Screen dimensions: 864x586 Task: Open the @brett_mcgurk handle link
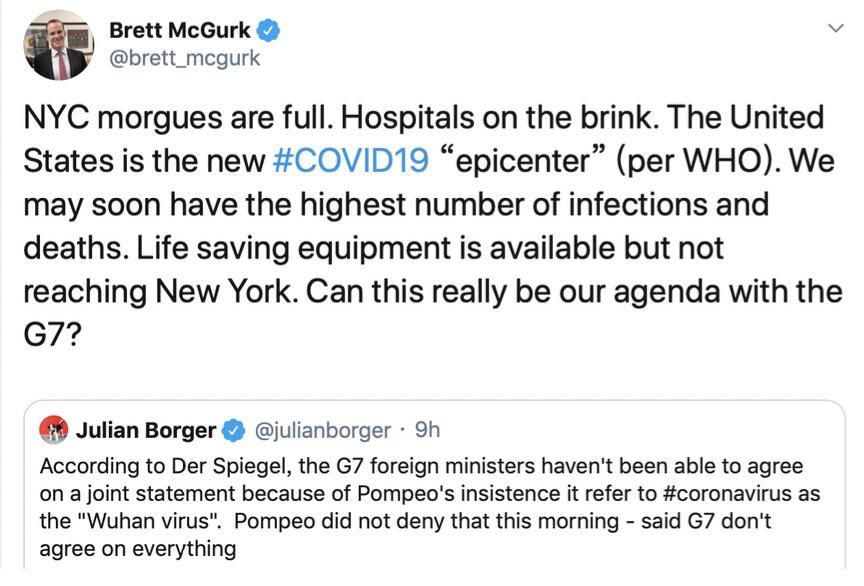pos(185,58)
